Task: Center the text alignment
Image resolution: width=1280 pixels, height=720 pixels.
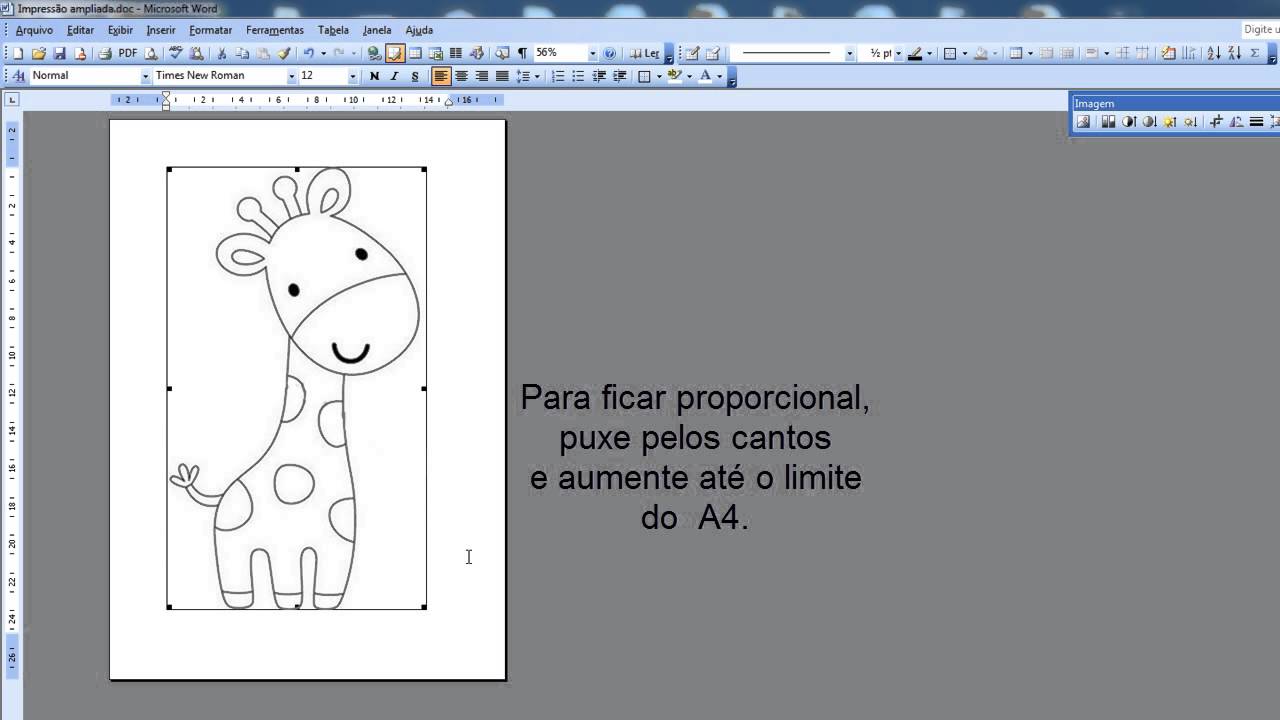Action: coord(461,76)
